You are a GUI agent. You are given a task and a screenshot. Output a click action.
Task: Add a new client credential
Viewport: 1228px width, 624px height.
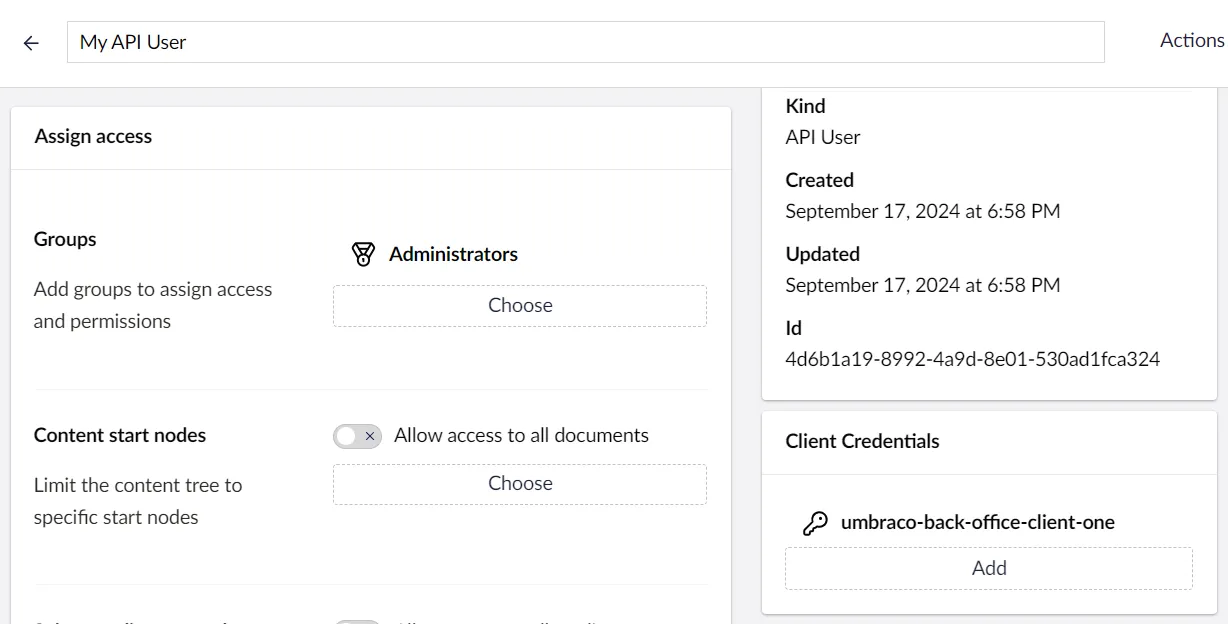(988, 568)
